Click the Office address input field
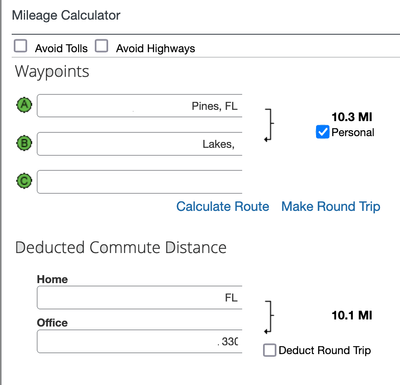The height and width of the screenshot is (385, 400). click(140, 341)
